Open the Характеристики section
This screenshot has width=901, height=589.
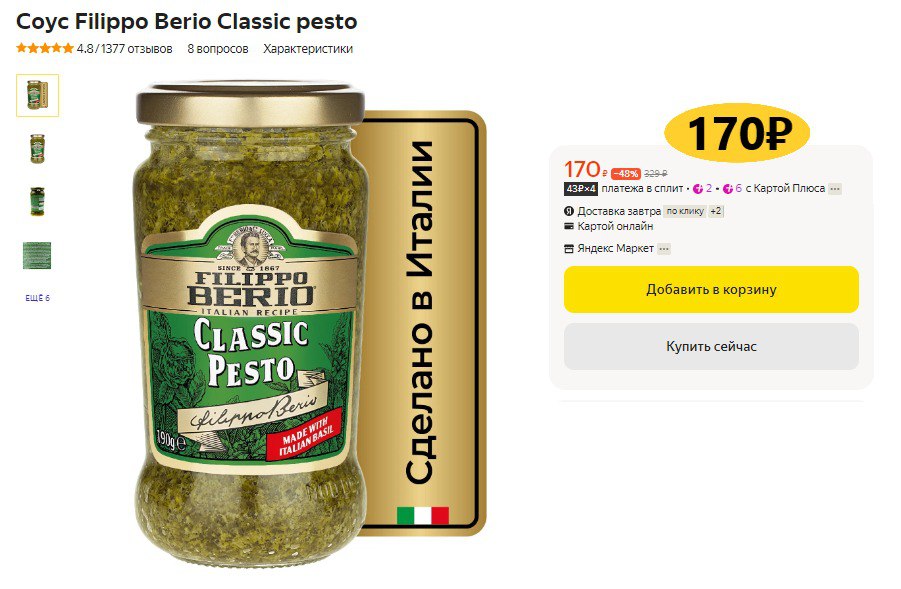[x=308, y=49]
